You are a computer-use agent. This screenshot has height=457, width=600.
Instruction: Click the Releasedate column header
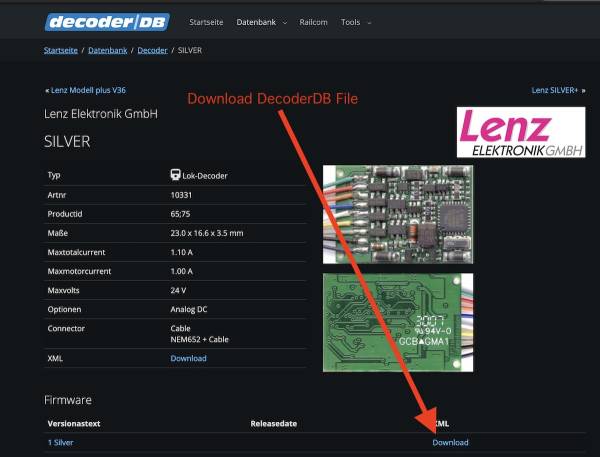pos(273,424)
